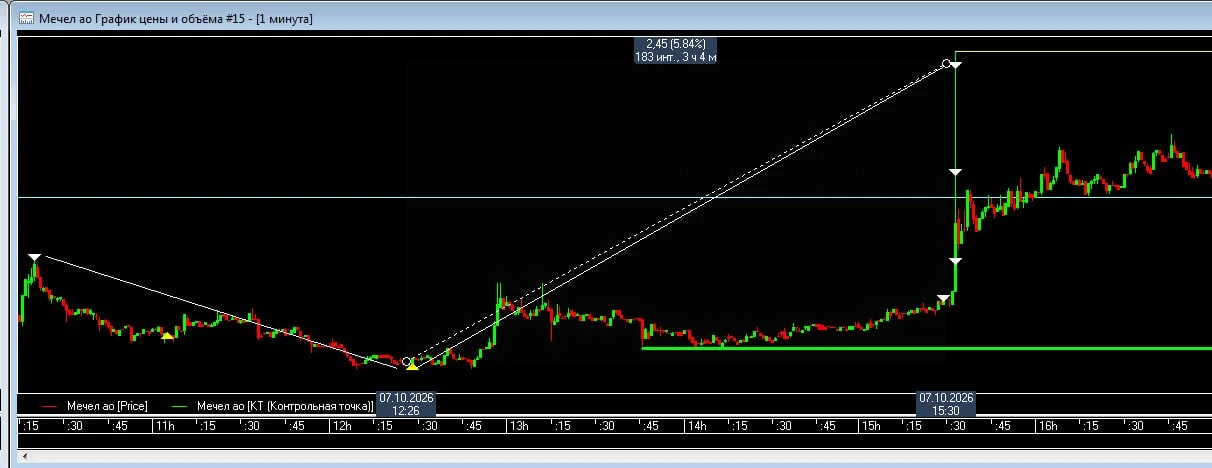The width and height of the screenshot is (1212, 468).
Task: Select the yellow triangle marker at 12:26 low
Action: click(x=412, y=366)
